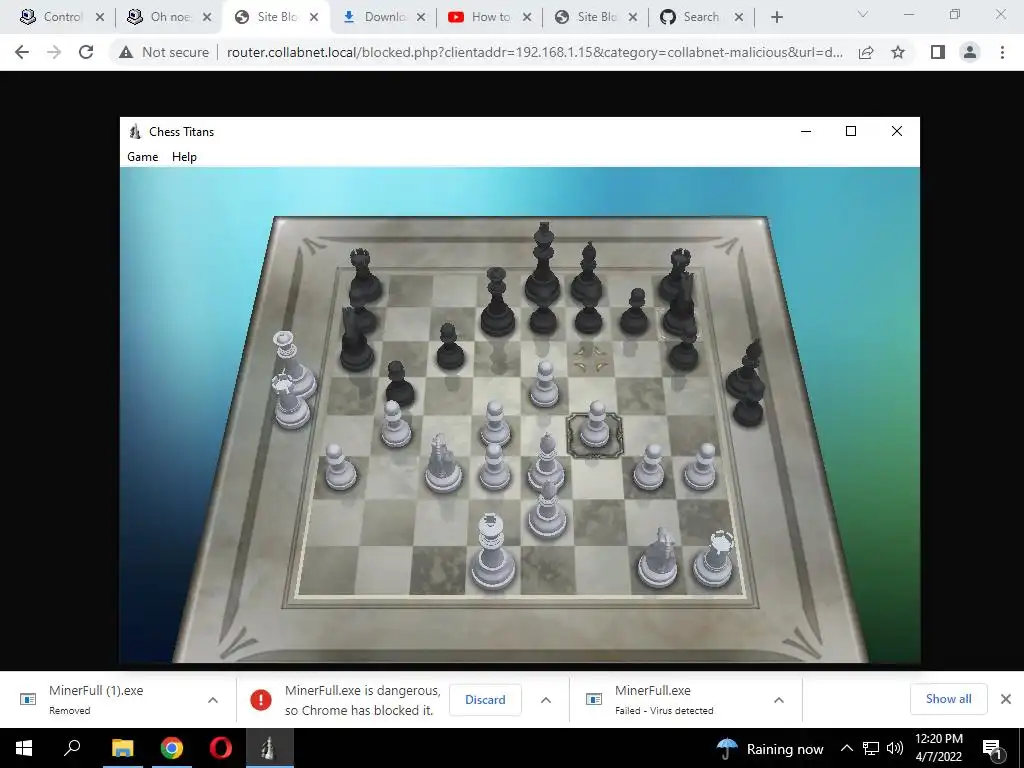Switch to the GitHub Search tab
The height and width of the screenshot is (768, 1024).
click(701, 17)
